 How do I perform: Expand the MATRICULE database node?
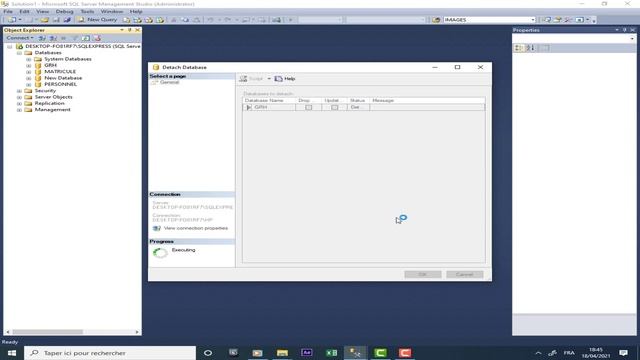[x=29, y=72]
